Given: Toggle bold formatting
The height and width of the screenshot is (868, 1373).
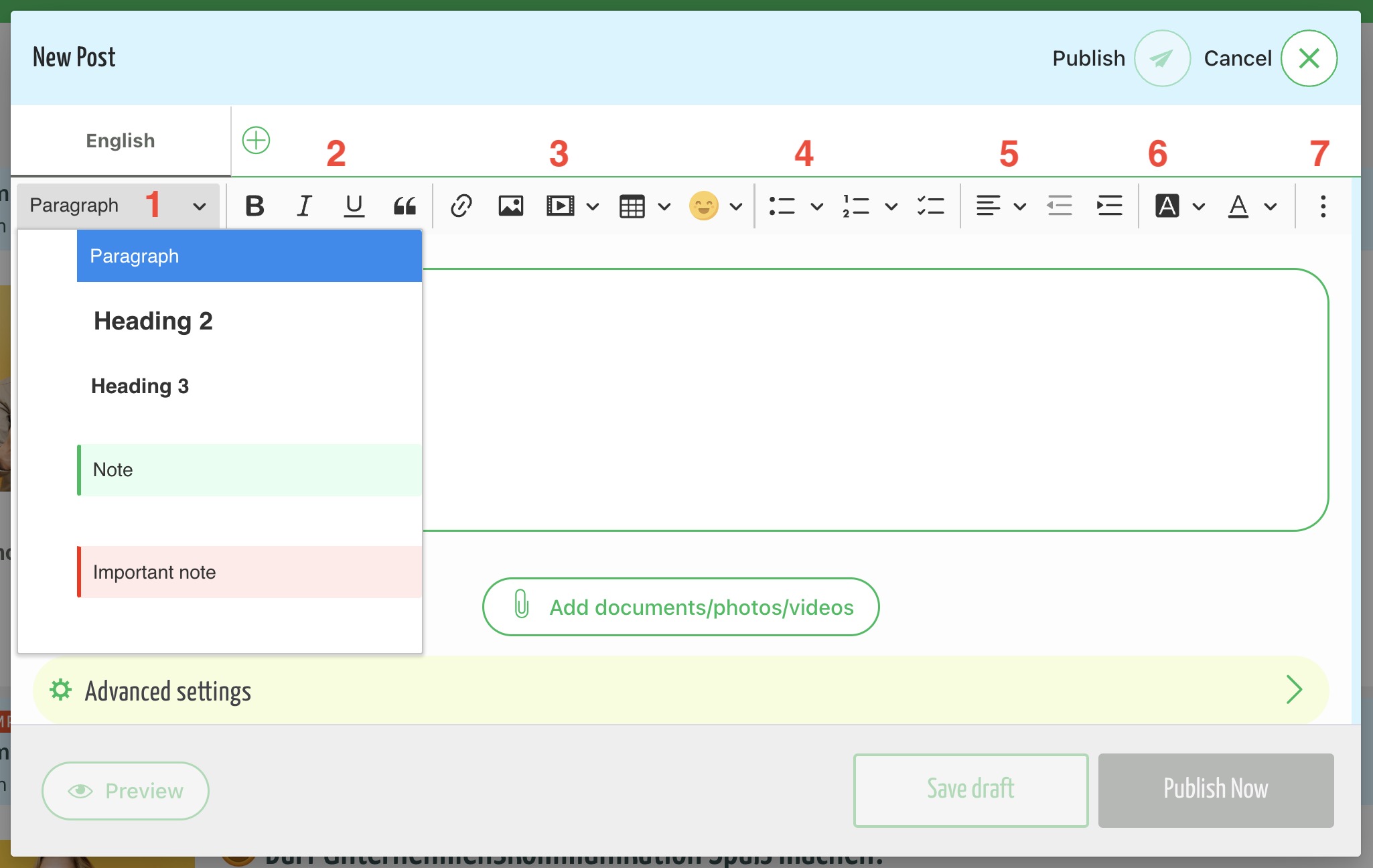Looking at the screenshot, I should click(255, 206).
